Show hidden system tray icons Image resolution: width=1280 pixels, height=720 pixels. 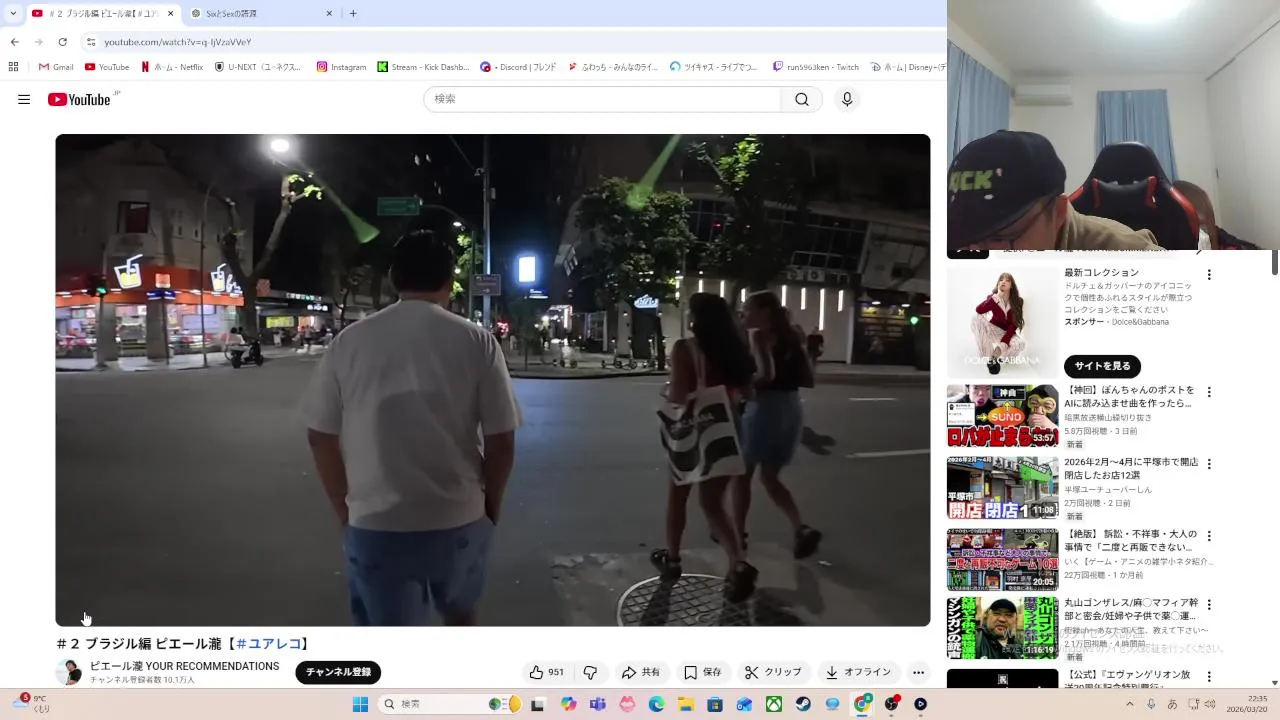point(1130,704)
